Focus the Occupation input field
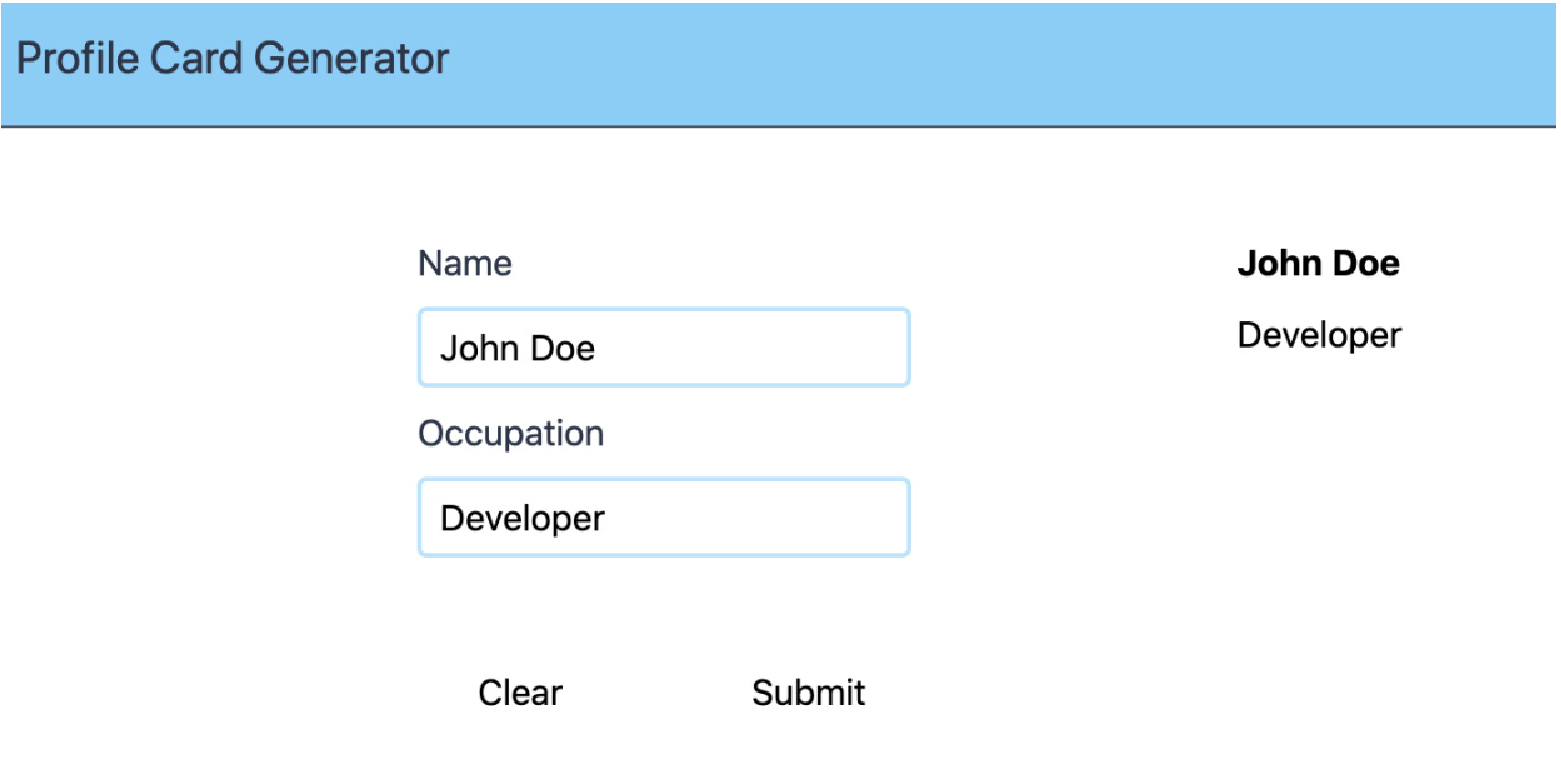Image resolution: width=1561 pixels, height=758 pixels. [x=664, y=517]
